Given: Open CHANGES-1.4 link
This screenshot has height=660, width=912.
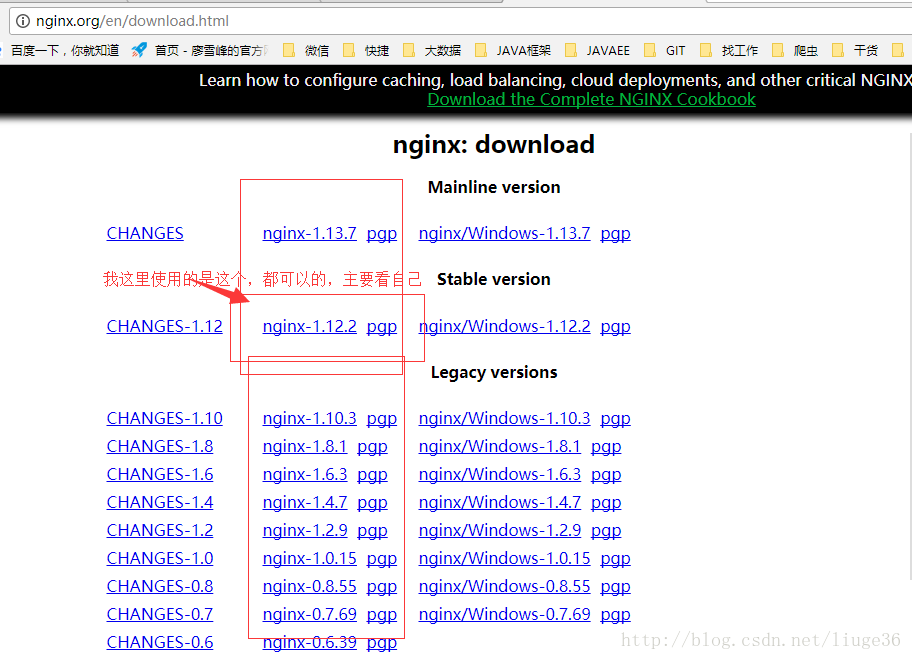Looking at the screenshot, I should point(160,502).
